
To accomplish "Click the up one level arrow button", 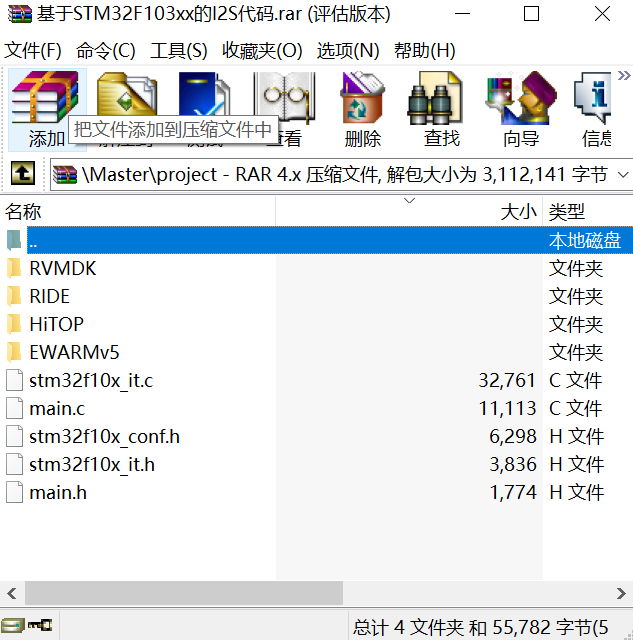I will tap(23, 173).
